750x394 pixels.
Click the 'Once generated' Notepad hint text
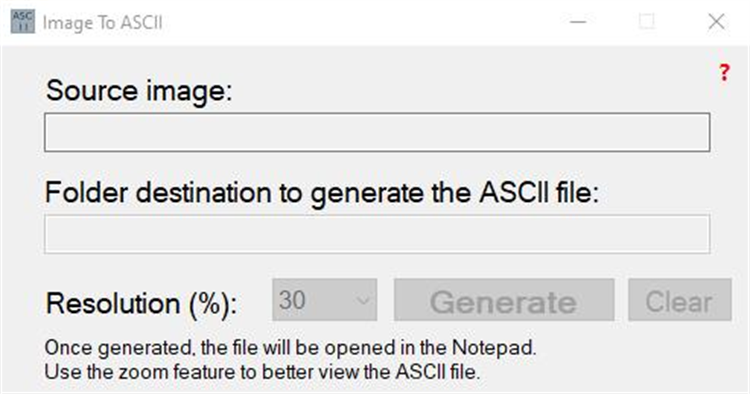click(290, 348)
